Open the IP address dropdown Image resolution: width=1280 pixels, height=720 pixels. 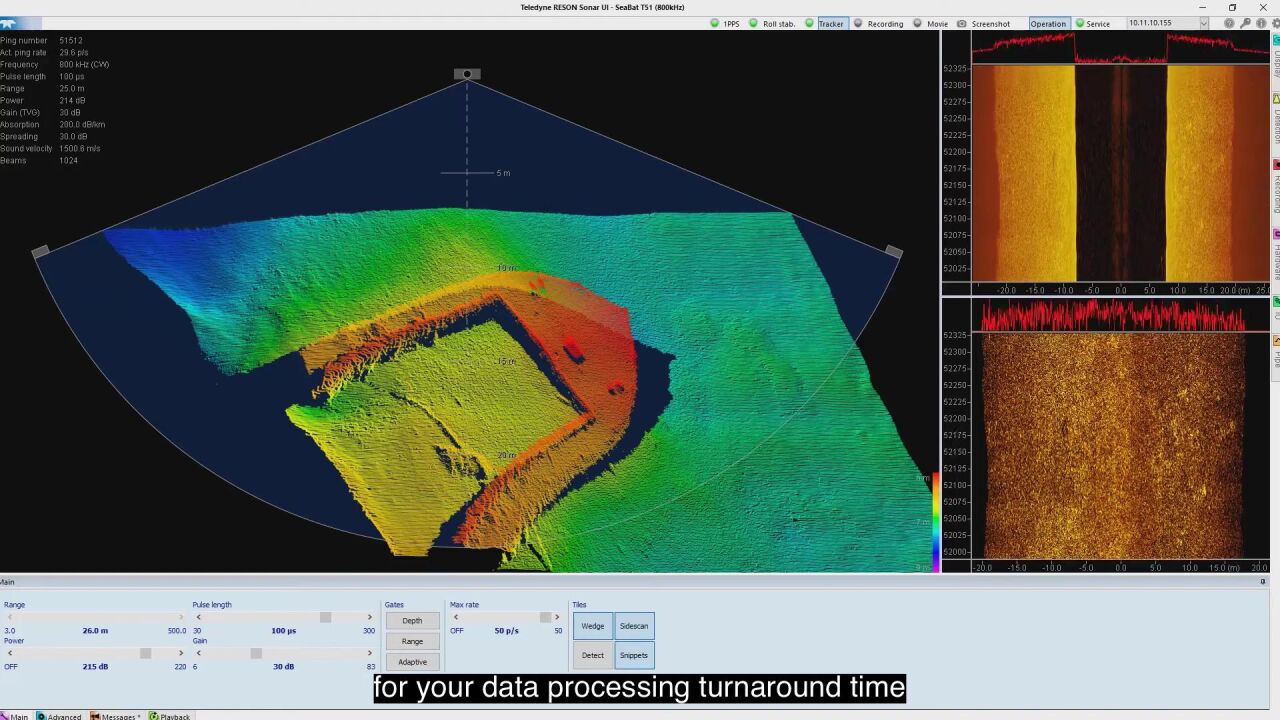point(1203,23)
